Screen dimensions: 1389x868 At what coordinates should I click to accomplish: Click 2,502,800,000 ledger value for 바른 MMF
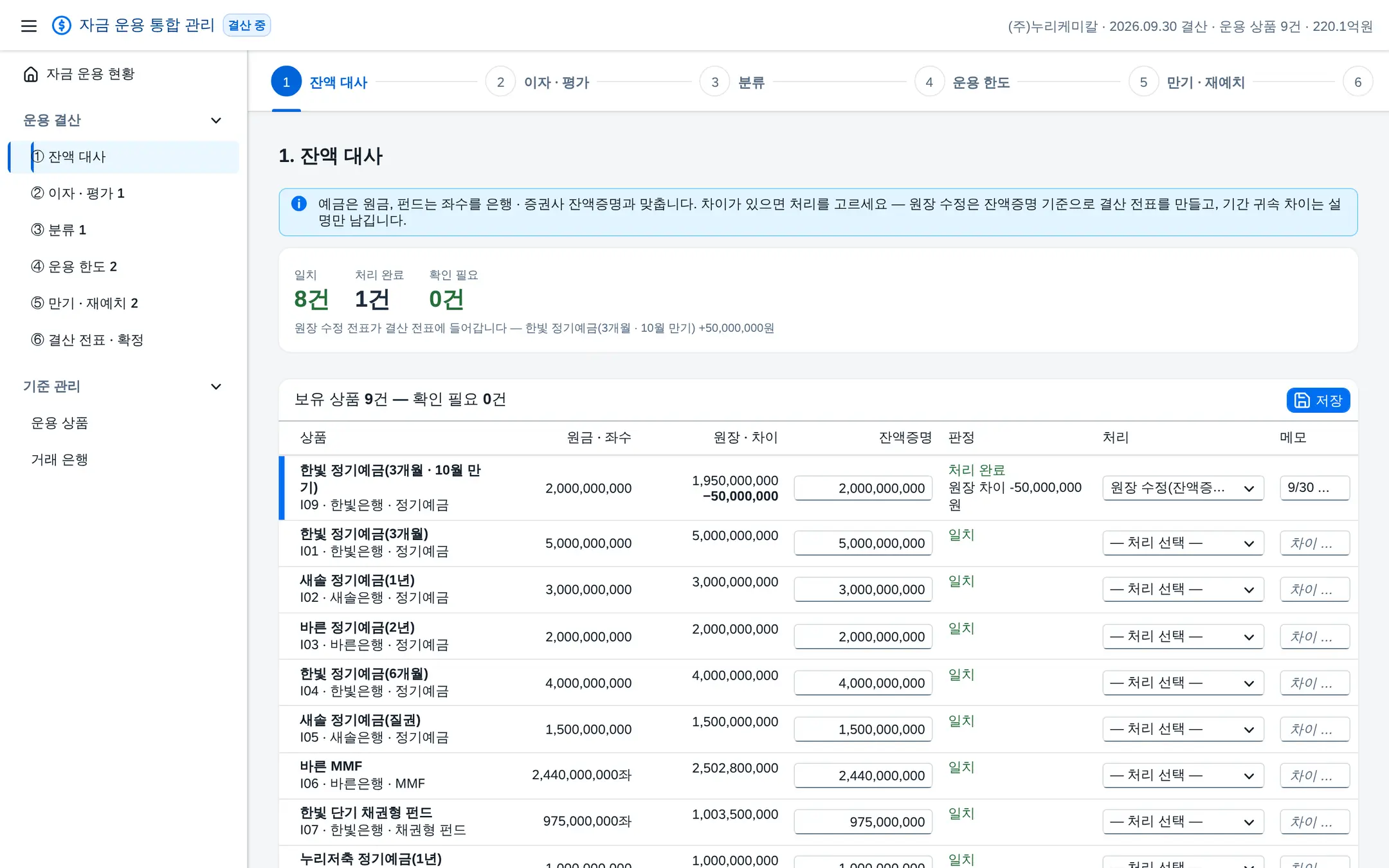pyautogui.click(x=735, y=768)
